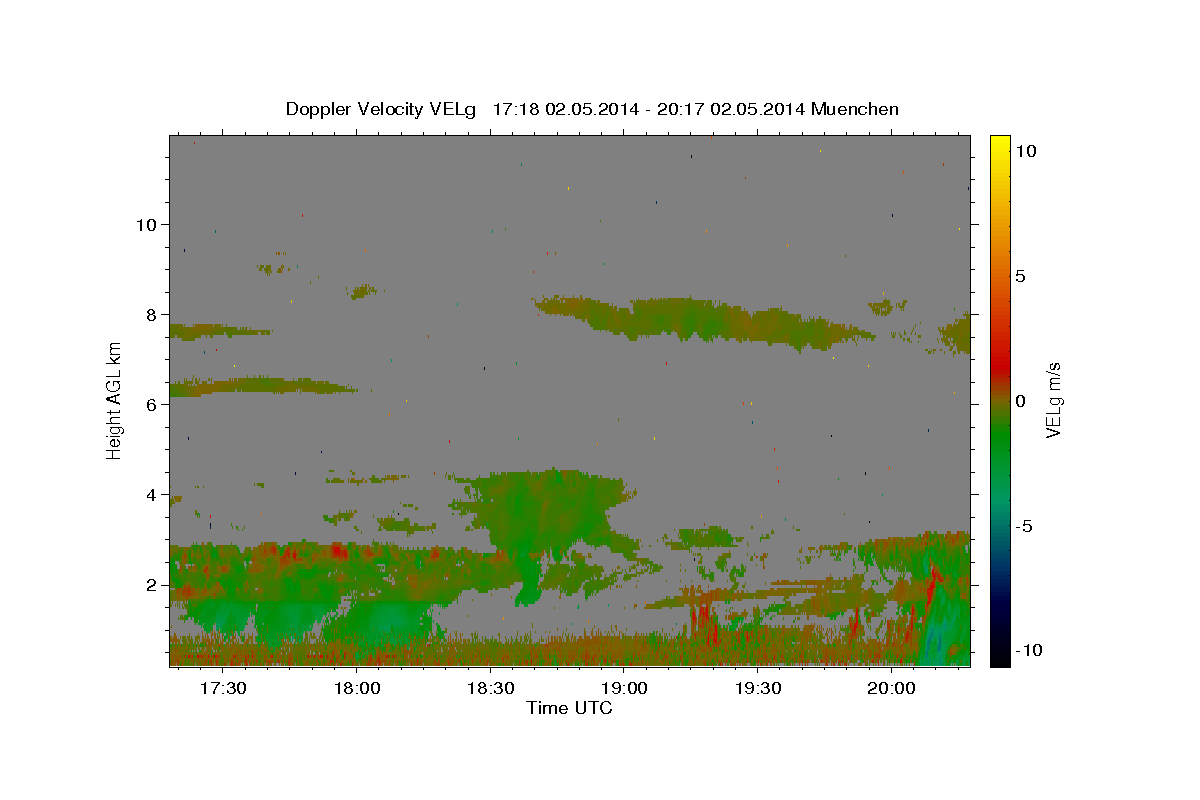This screenshot has width=1200, height=800.
Task: Click the yellow top of the colorbar
Action: (999, 145)
